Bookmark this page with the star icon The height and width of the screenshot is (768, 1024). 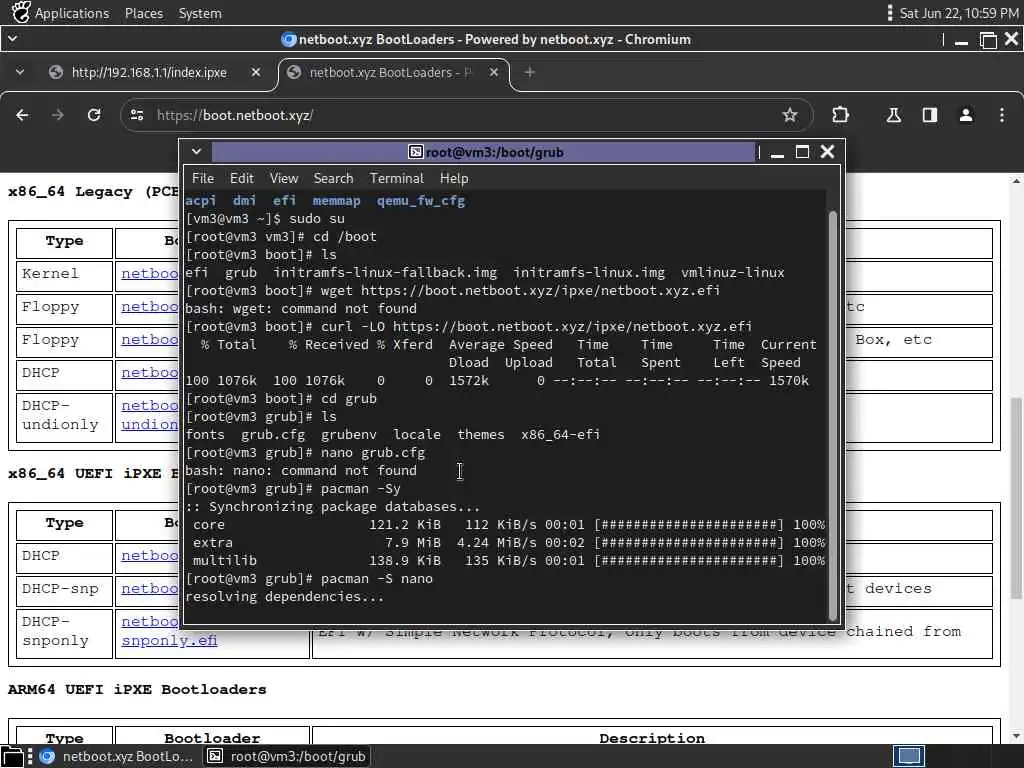790,115
